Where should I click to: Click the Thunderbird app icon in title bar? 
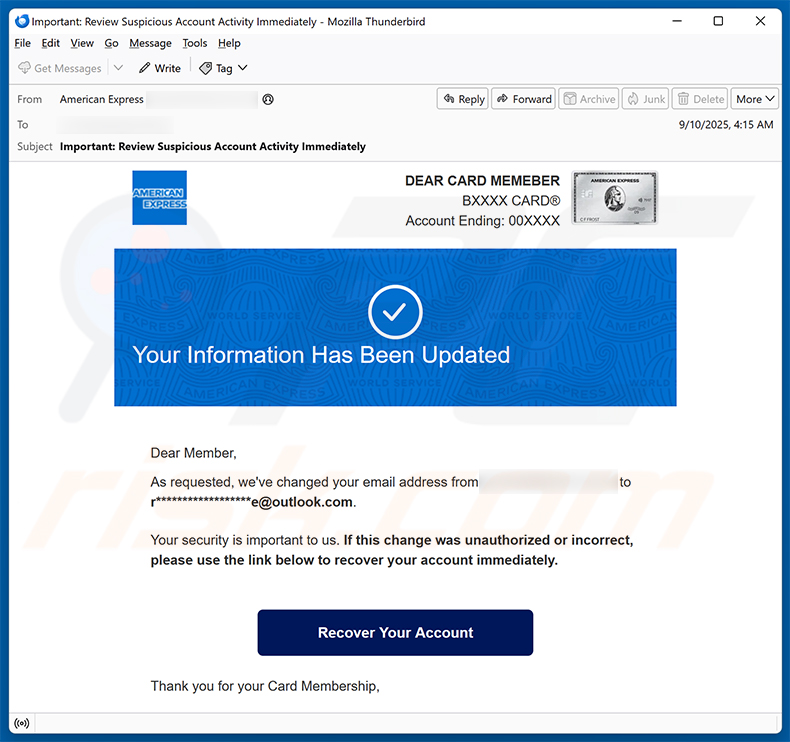[22, 21]
